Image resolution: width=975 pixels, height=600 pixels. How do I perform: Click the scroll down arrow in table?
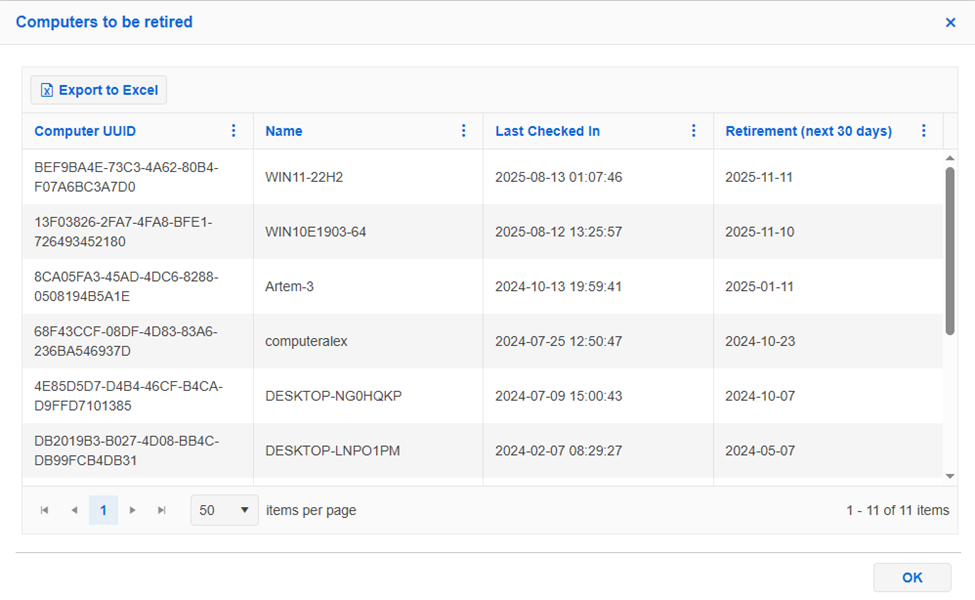pyautogui.click(x=950, y=476)
